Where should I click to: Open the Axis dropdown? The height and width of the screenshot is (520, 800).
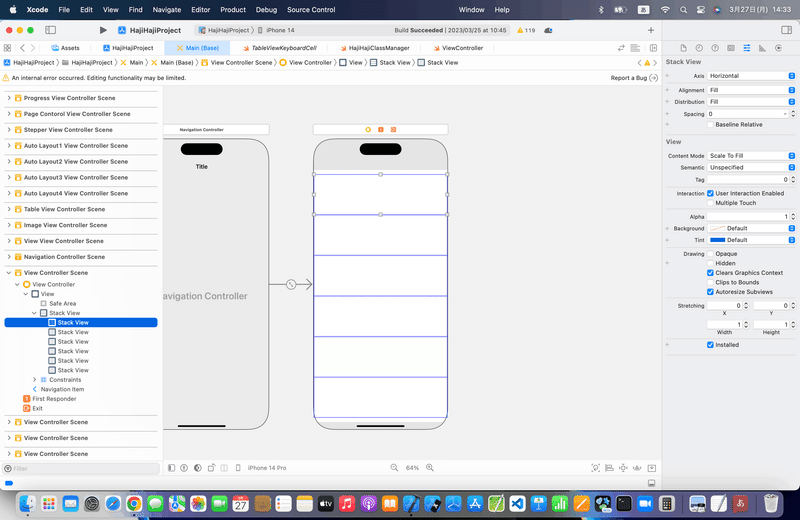click(x=751, y=76)
